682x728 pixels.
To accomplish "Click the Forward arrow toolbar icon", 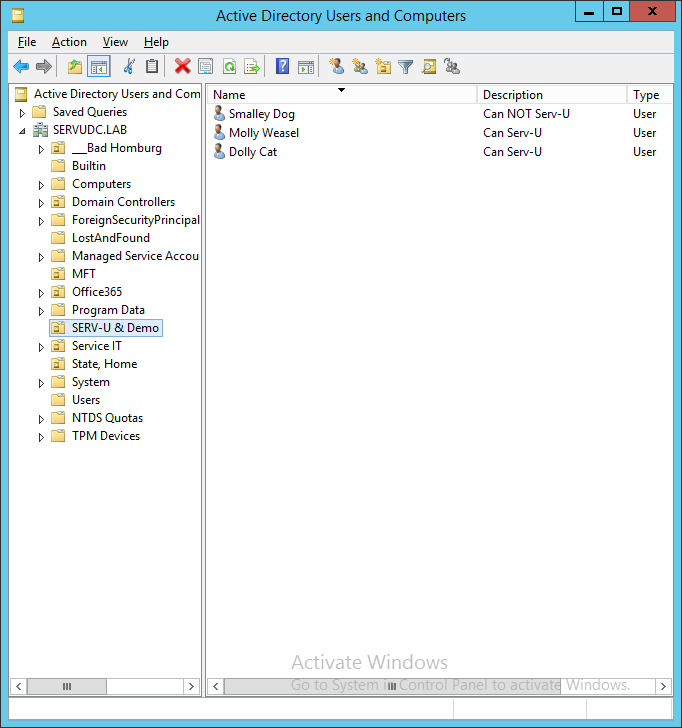I will 44,67.
